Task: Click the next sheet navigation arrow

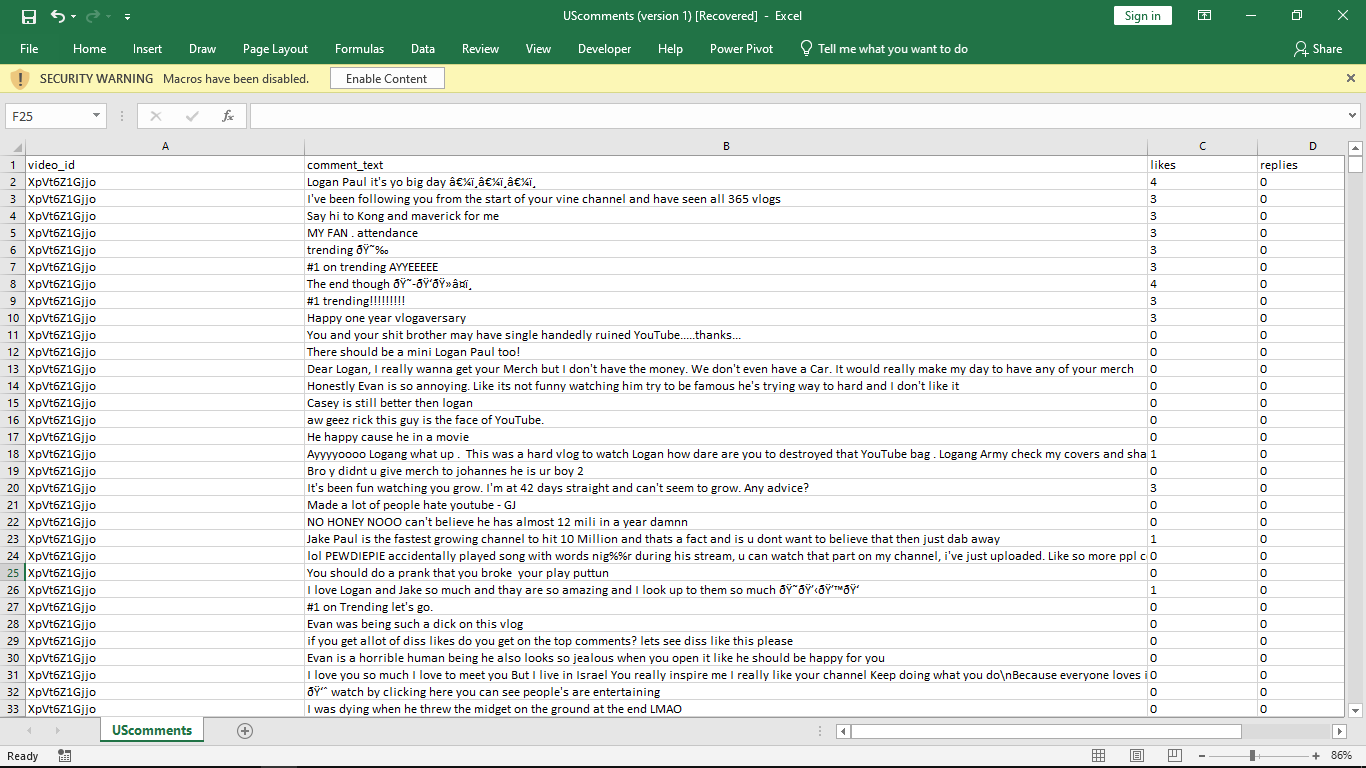Action: [x=57, y=731]
